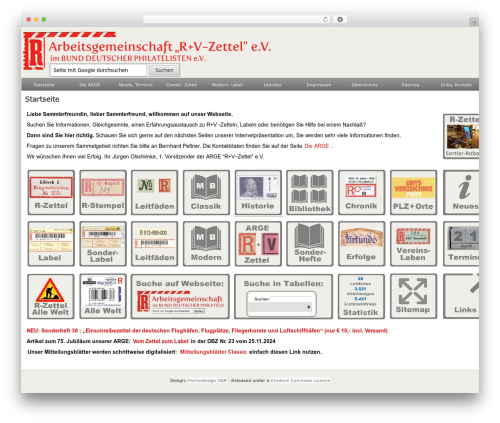Click the Arbeitsgemeinschaft R+V-Zettel e.V. title
This screenshot has height=423, width=500.
(x=160, y=46)
